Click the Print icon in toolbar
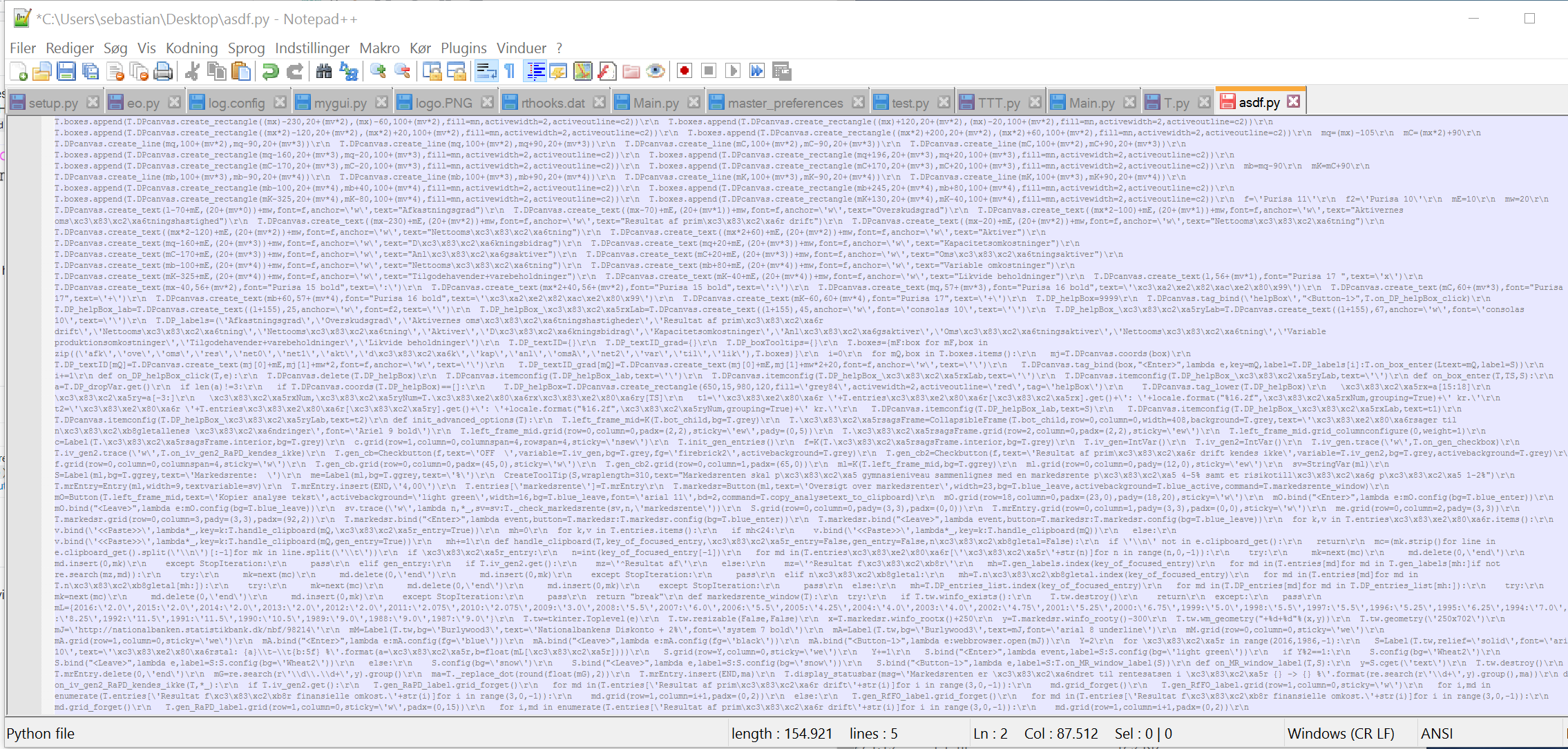Image resolution: width=1568 pixels, height=749 pixels. click(x=163, y=71)
